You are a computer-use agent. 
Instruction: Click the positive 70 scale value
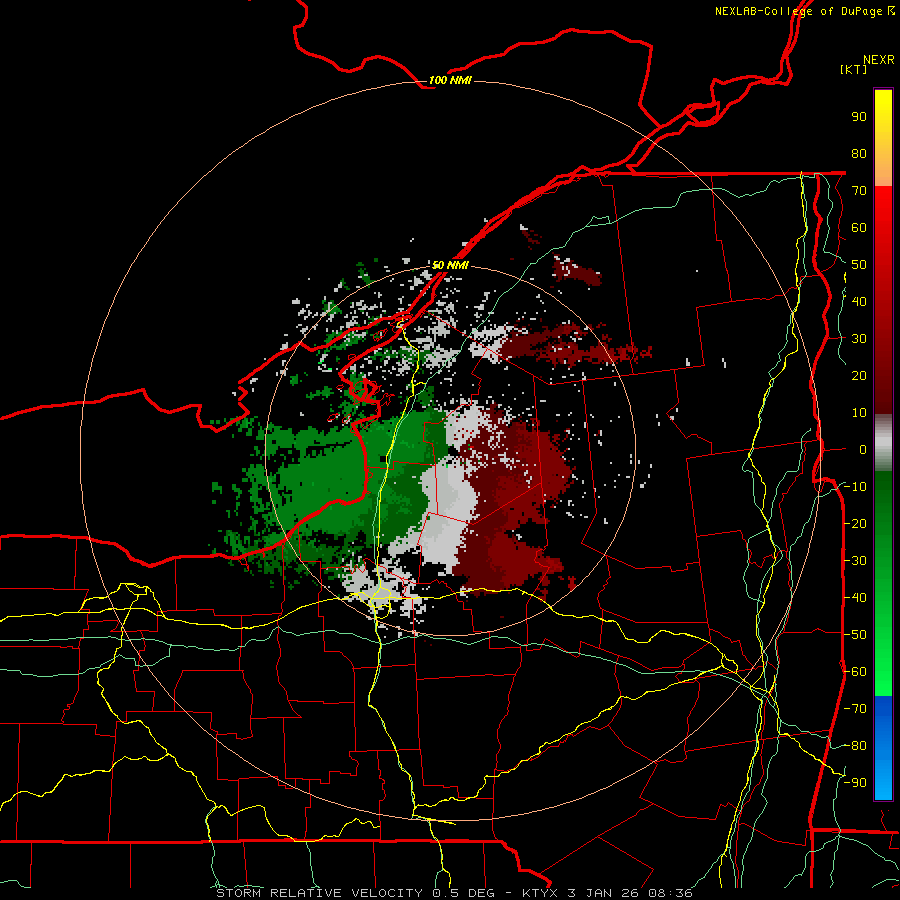click(x=859, y=191)
